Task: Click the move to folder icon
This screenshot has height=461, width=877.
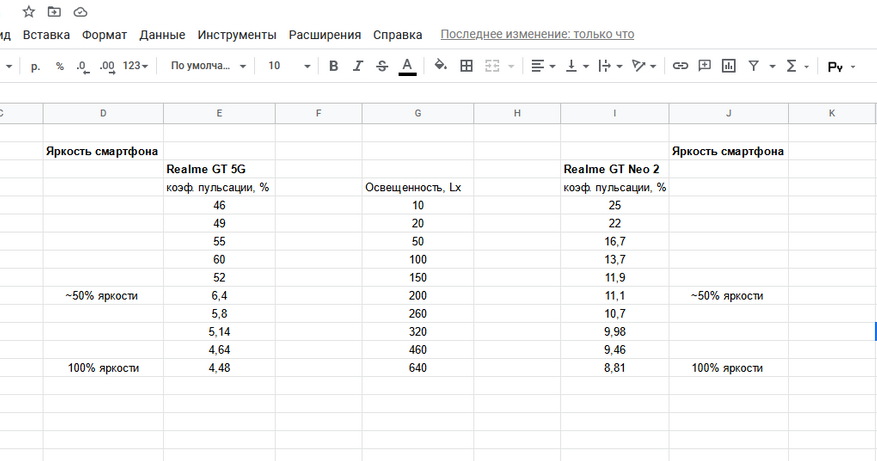Action: click(54, 12)
